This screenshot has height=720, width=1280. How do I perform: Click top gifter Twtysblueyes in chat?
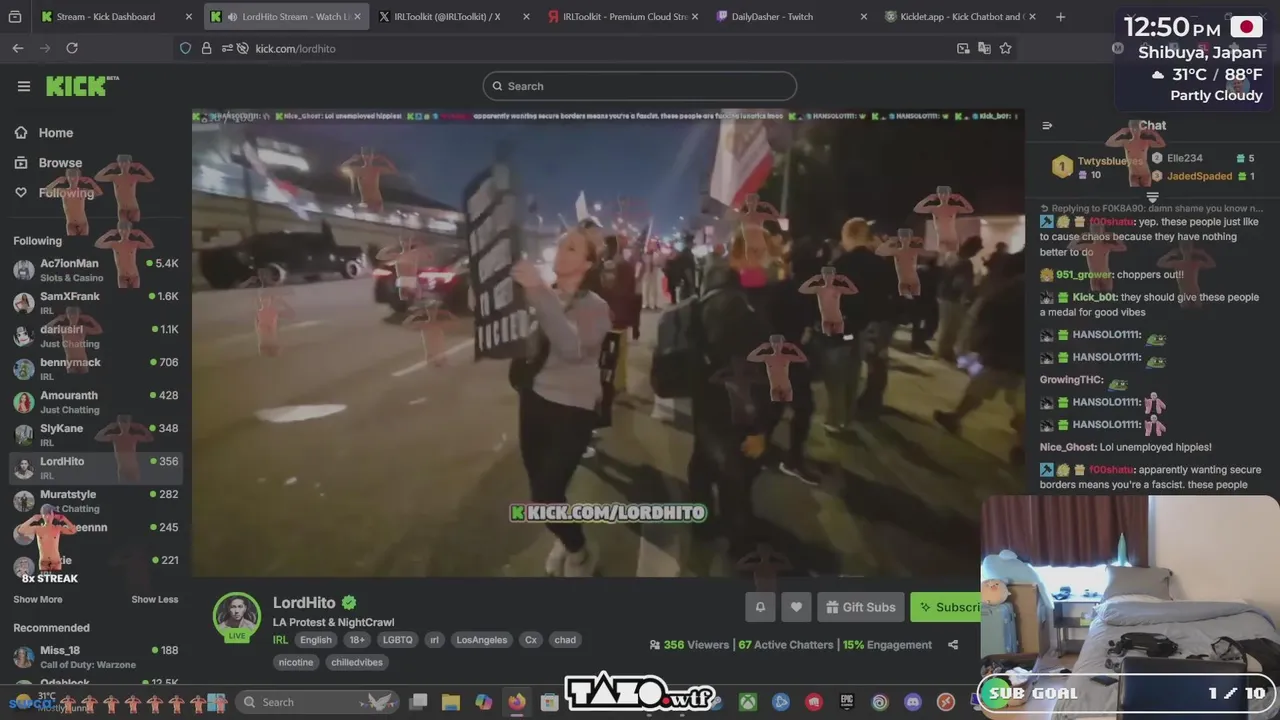coord(1110,161)
